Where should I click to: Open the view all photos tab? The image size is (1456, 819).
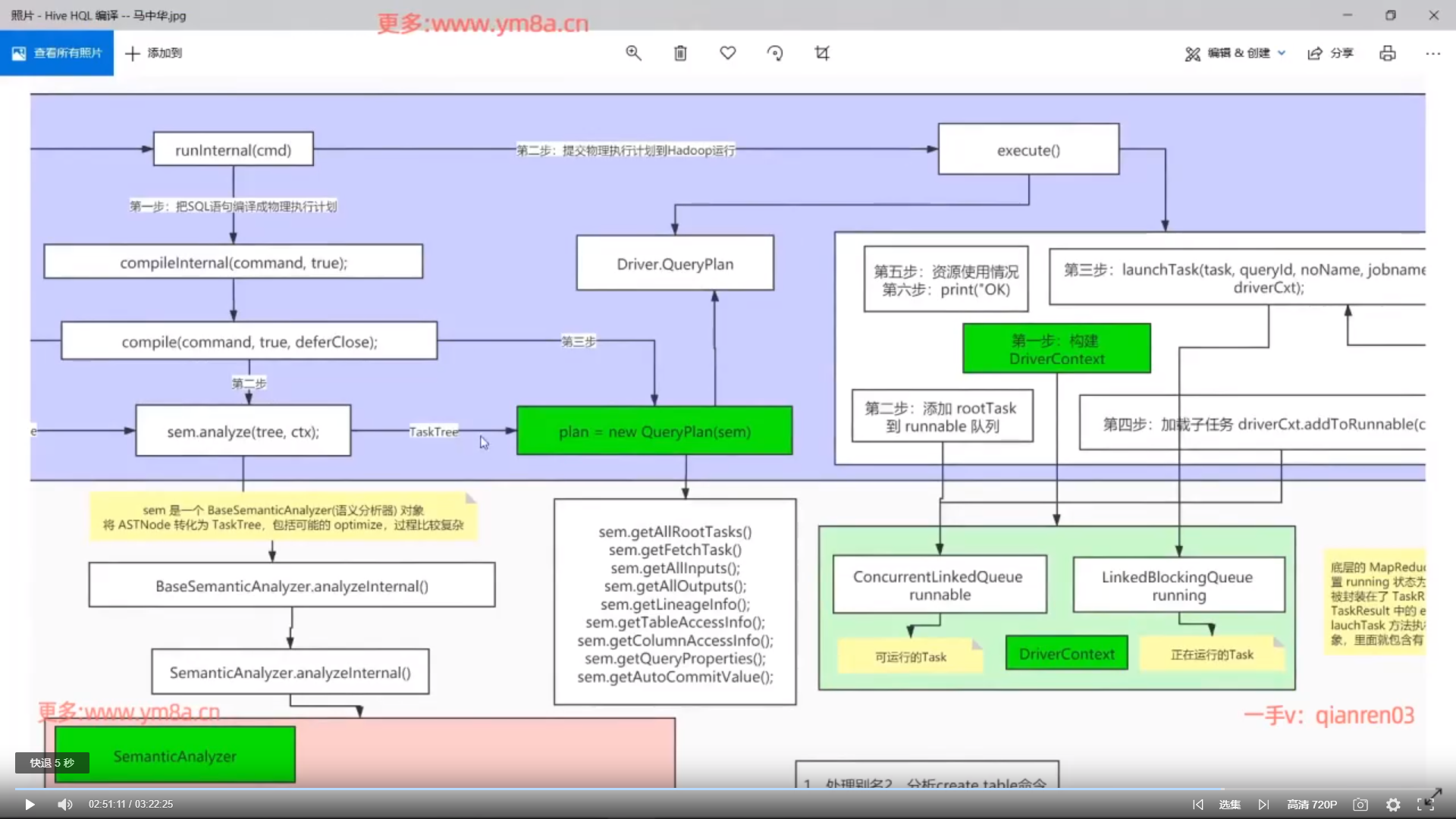(x=57, y=53)
